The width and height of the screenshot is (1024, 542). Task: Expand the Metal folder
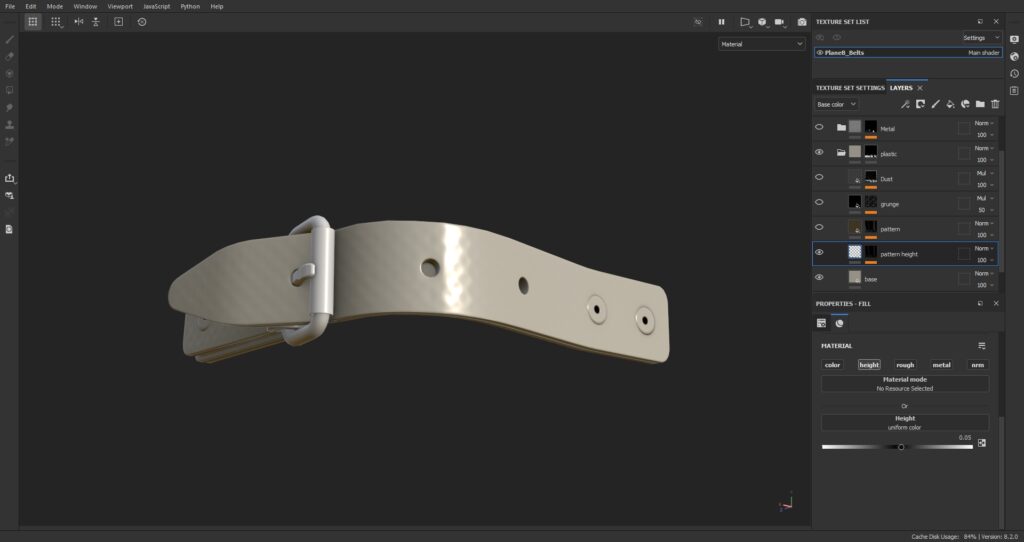coord(841,127)
